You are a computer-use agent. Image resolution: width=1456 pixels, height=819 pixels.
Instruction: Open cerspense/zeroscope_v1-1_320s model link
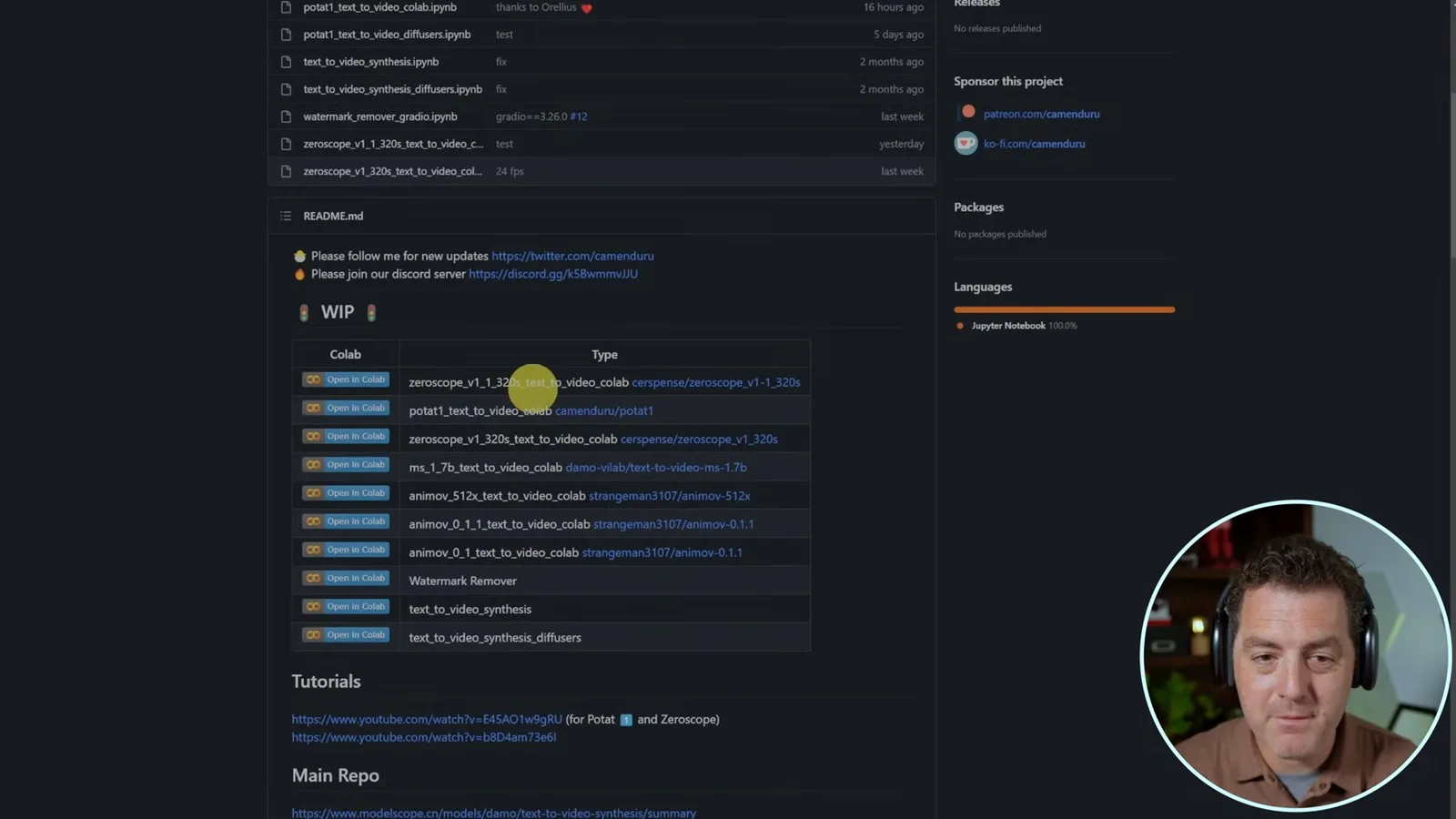716,382
